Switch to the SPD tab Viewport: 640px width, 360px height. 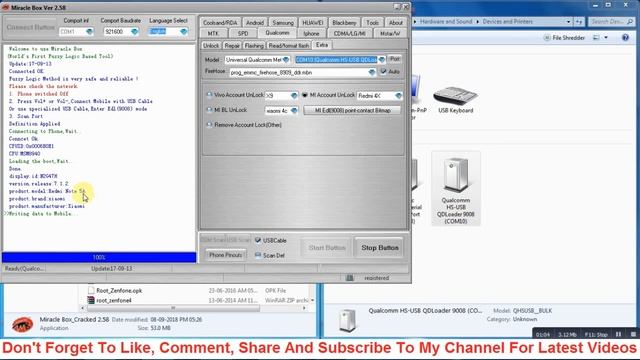click(x=243, y=33)
